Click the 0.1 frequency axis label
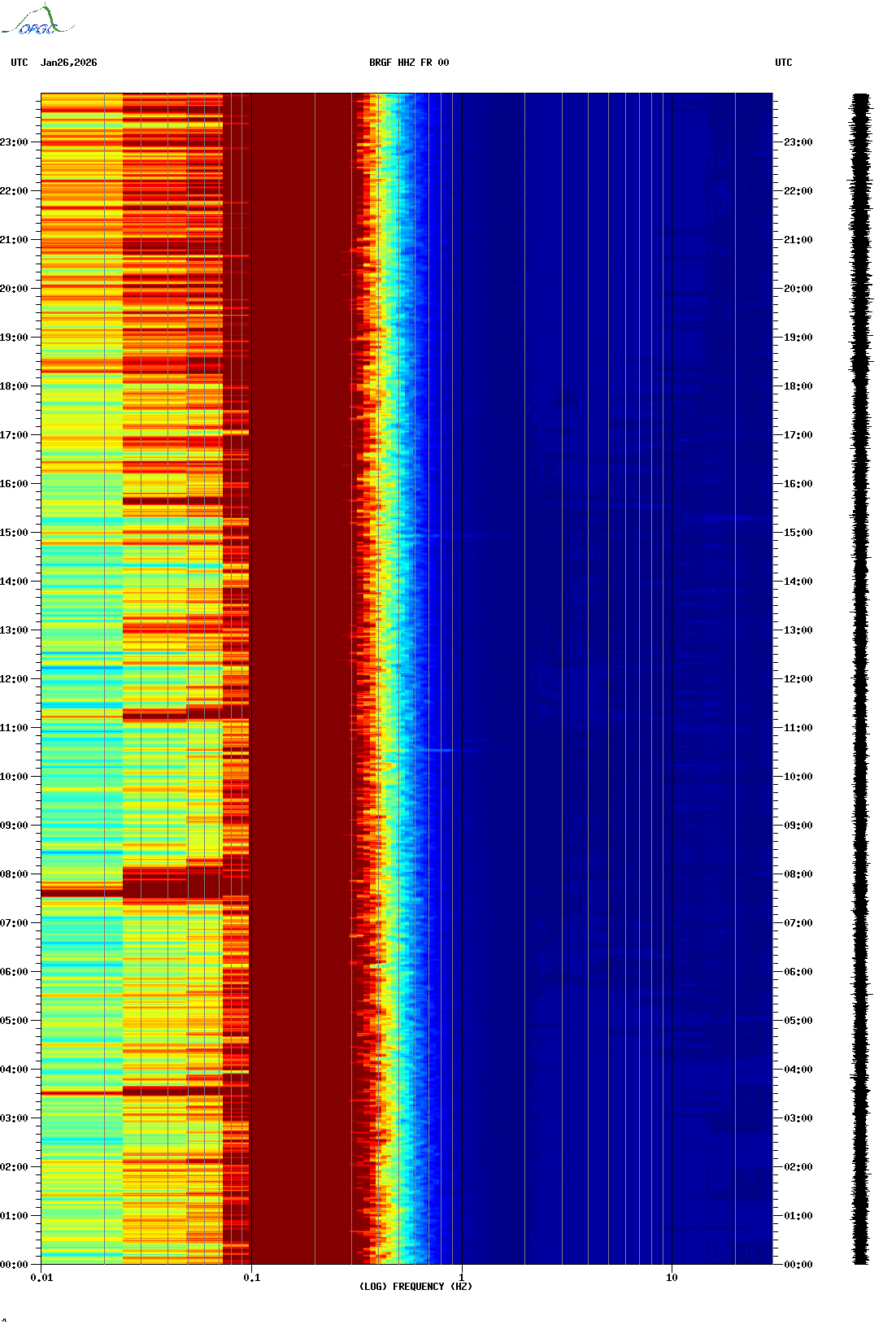 point(251,1278)
